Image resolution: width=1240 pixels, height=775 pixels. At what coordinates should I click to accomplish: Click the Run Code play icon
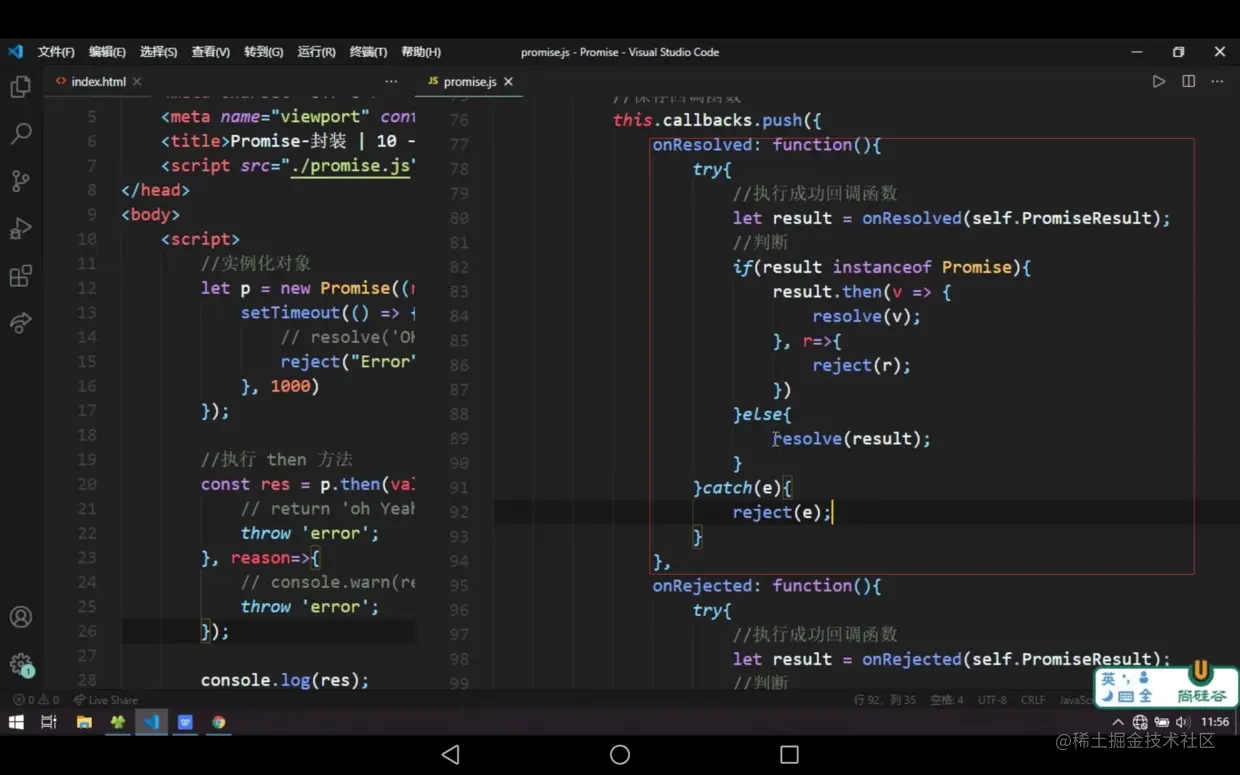[1158, 81]
